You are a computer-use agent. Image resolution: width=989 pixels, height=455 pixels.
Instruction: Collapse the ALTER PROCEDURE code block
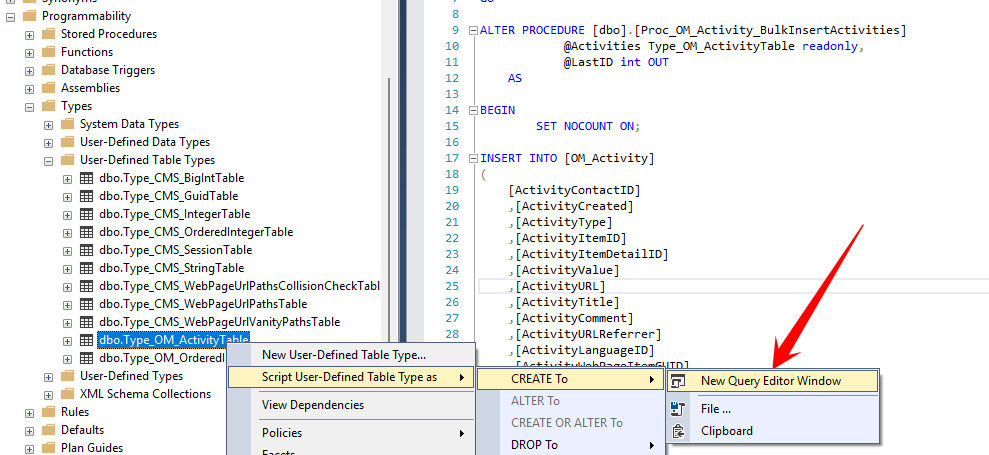coord(473,31)
